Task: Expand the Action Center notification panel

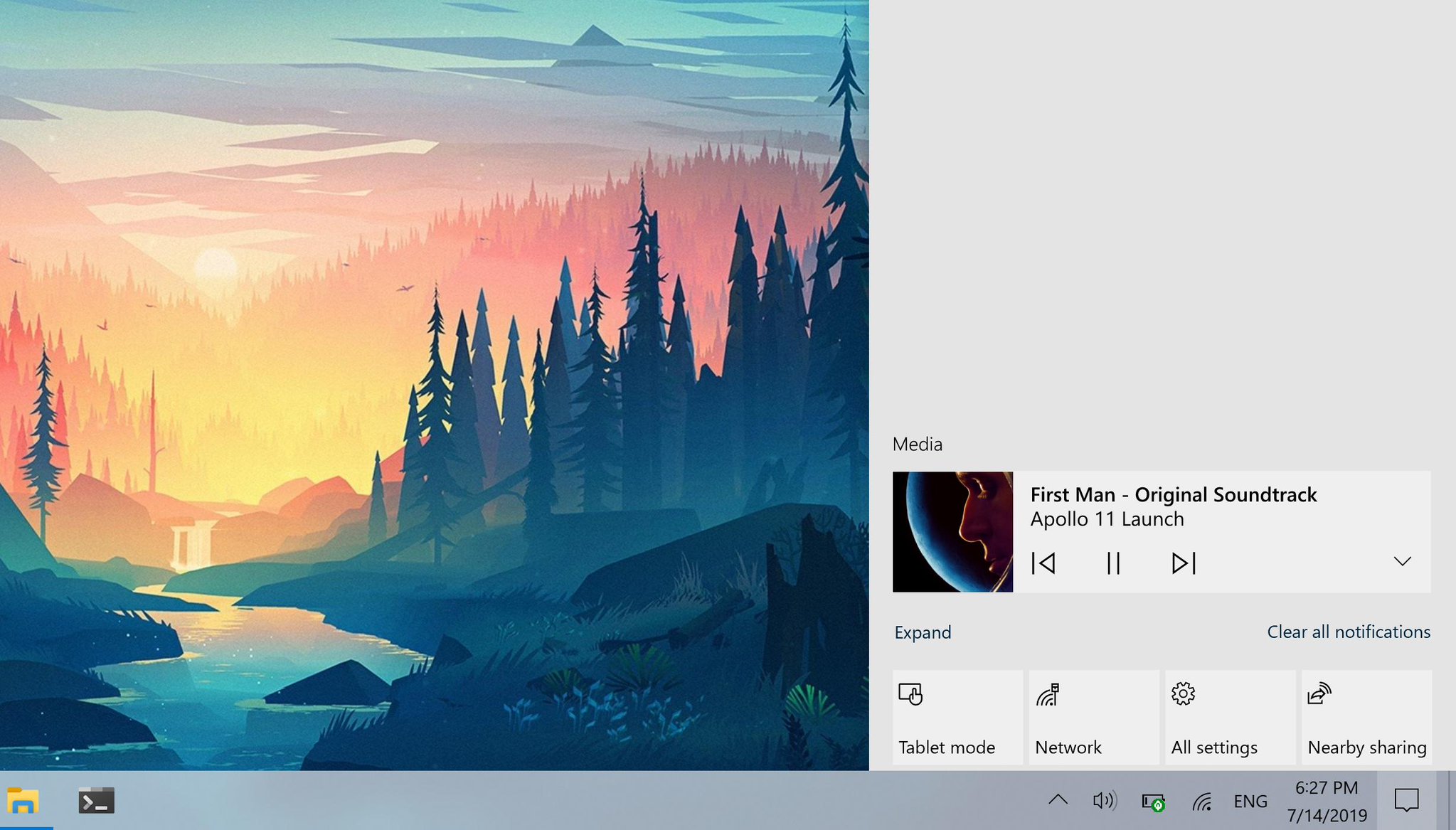Action: (922, 631)
